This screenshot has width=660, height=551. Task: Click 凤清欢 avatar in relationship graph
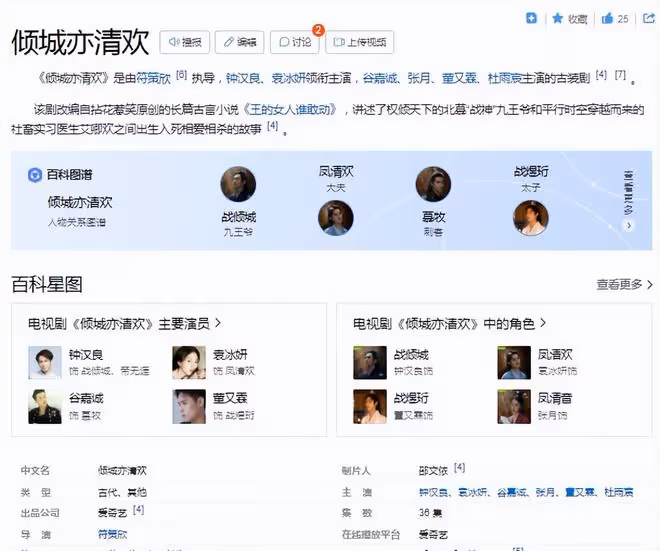coord(335,218)
